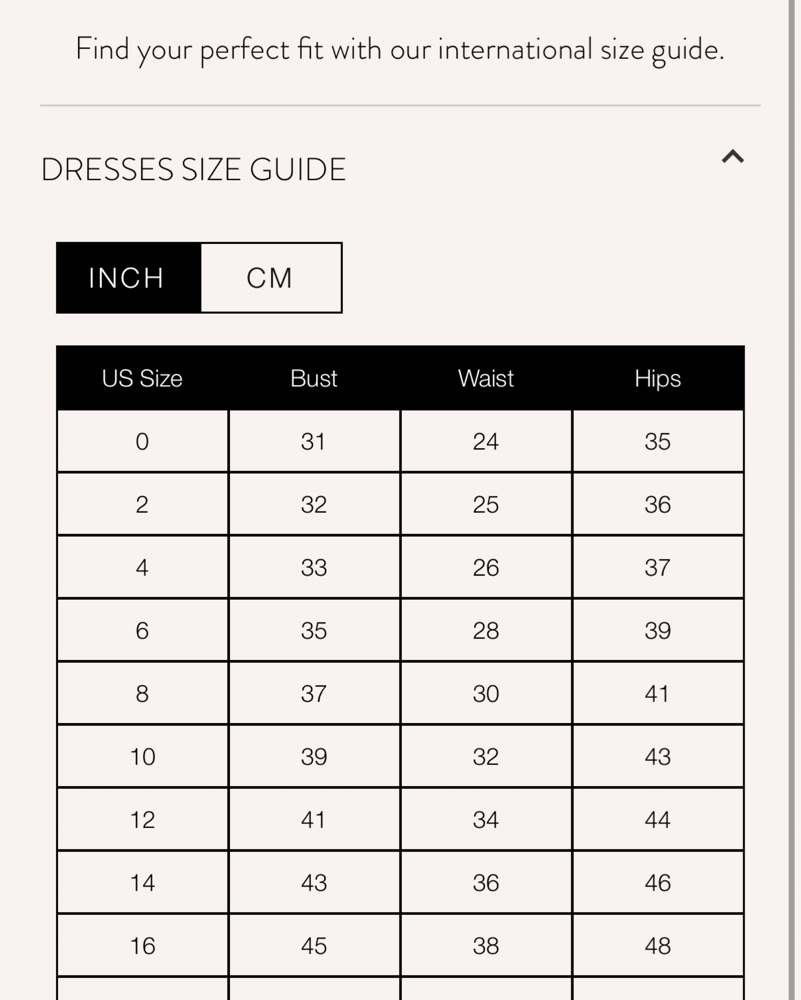Image resolution: width=801 pixels, height=1000 pixels.
Task: Select the US size 12 cell
Action: [142, 820]
